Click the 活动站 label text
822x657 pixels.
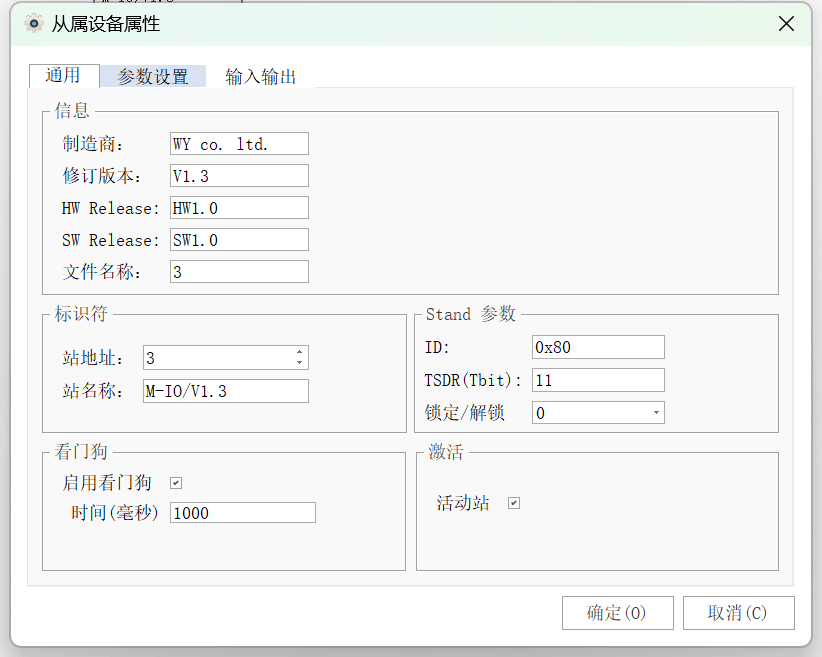click(x=463, y=503)
